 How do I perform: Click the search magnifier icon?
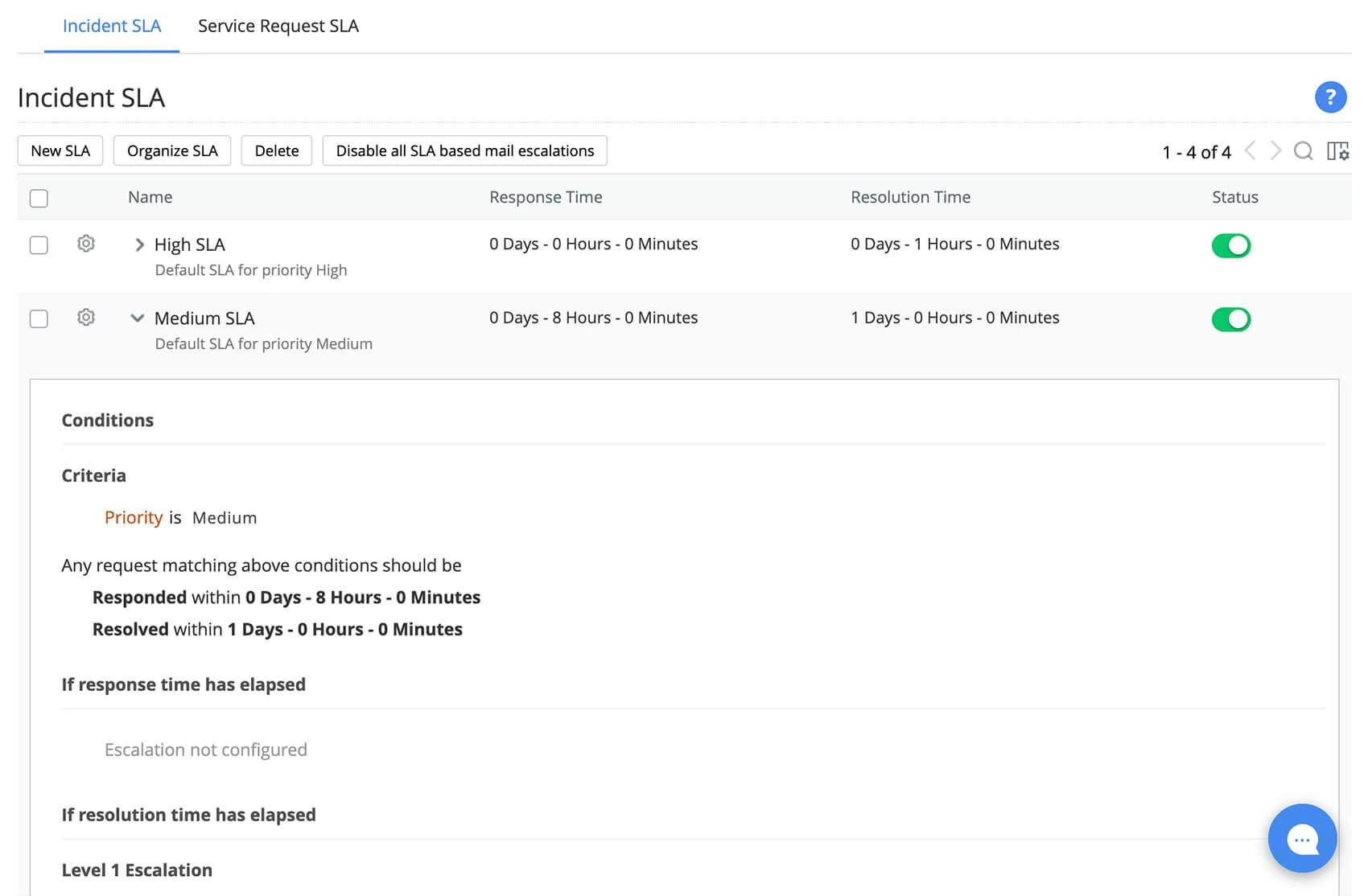point(1303,151)
